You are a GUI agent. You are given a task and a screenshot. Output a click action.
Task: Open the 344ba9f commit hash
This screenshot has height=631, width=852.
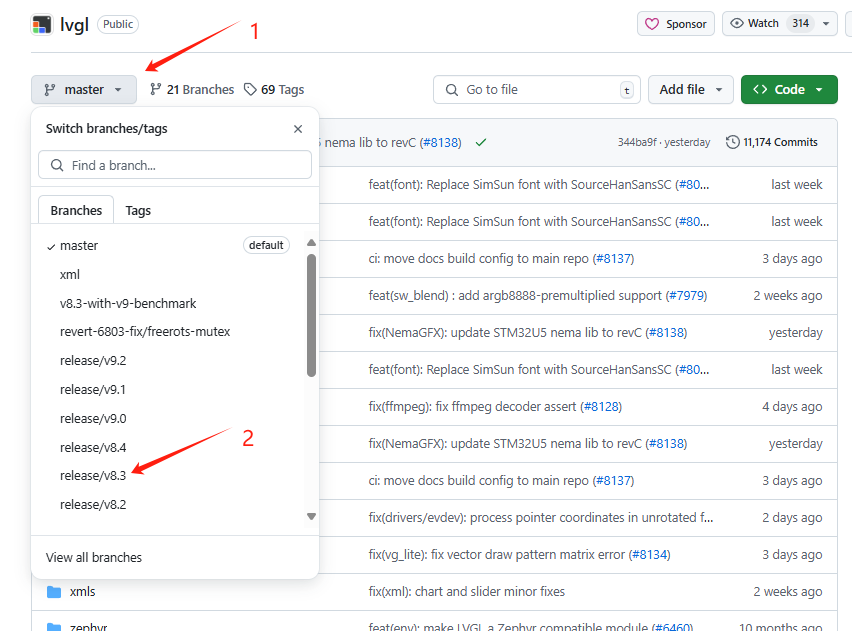point(637,142)
